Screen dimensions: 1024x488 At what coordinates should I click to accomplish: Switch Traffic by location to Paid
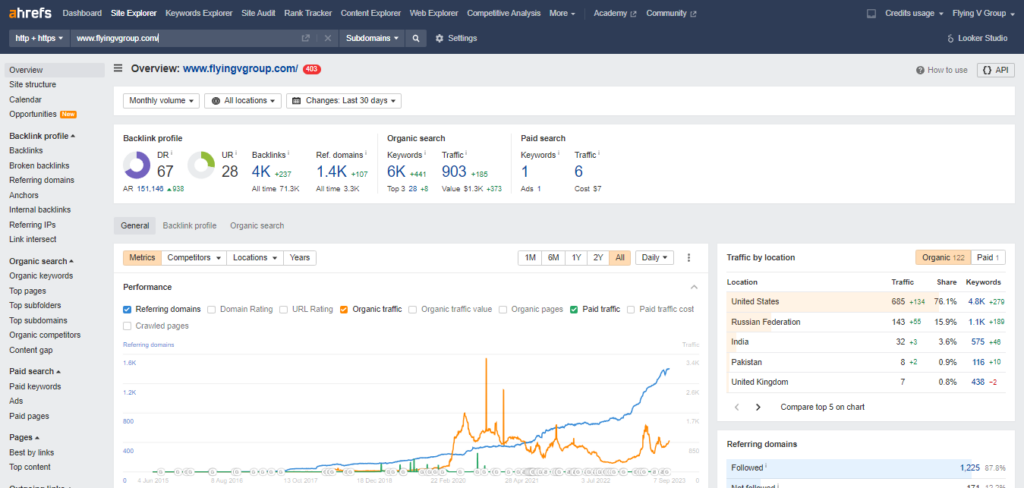988,258
